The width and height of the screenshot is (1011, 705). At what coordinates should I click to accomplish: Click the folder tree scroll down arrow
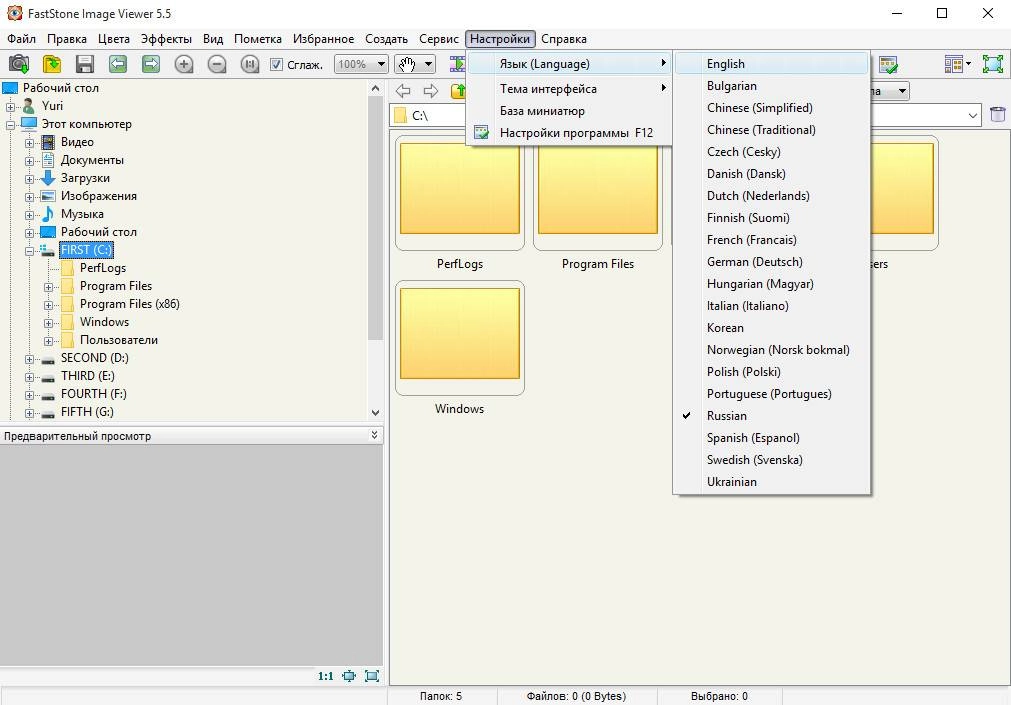[x=376, y=412]
